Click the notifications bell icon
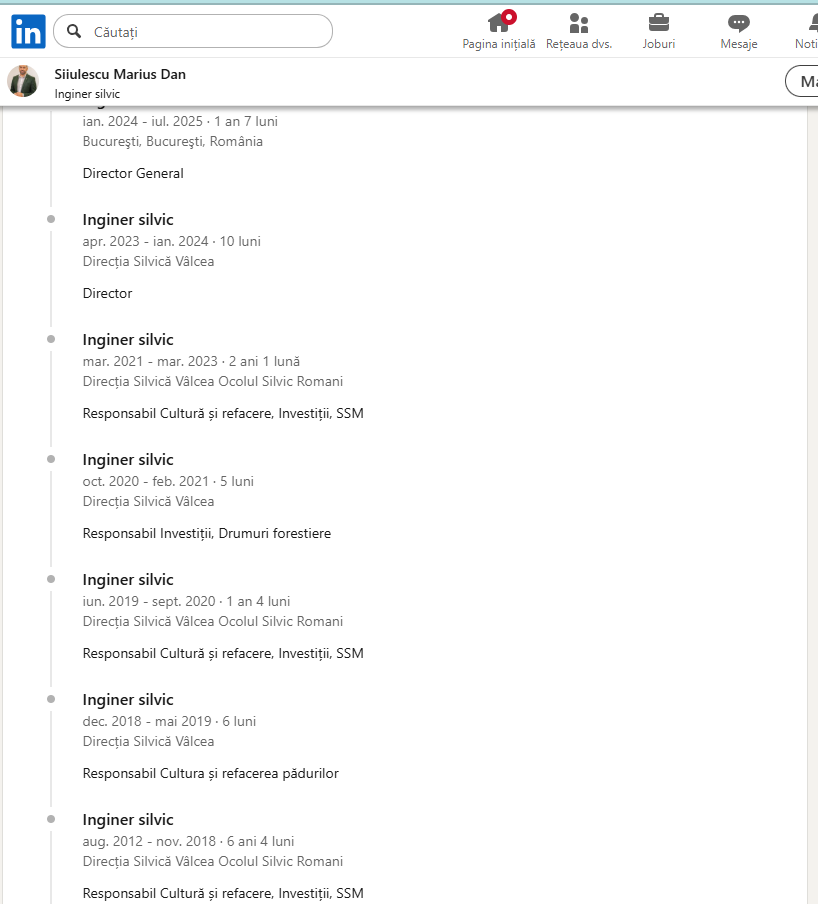Image resolution: width=818 pixels, height=904 pixels. [x=810, y=23]
